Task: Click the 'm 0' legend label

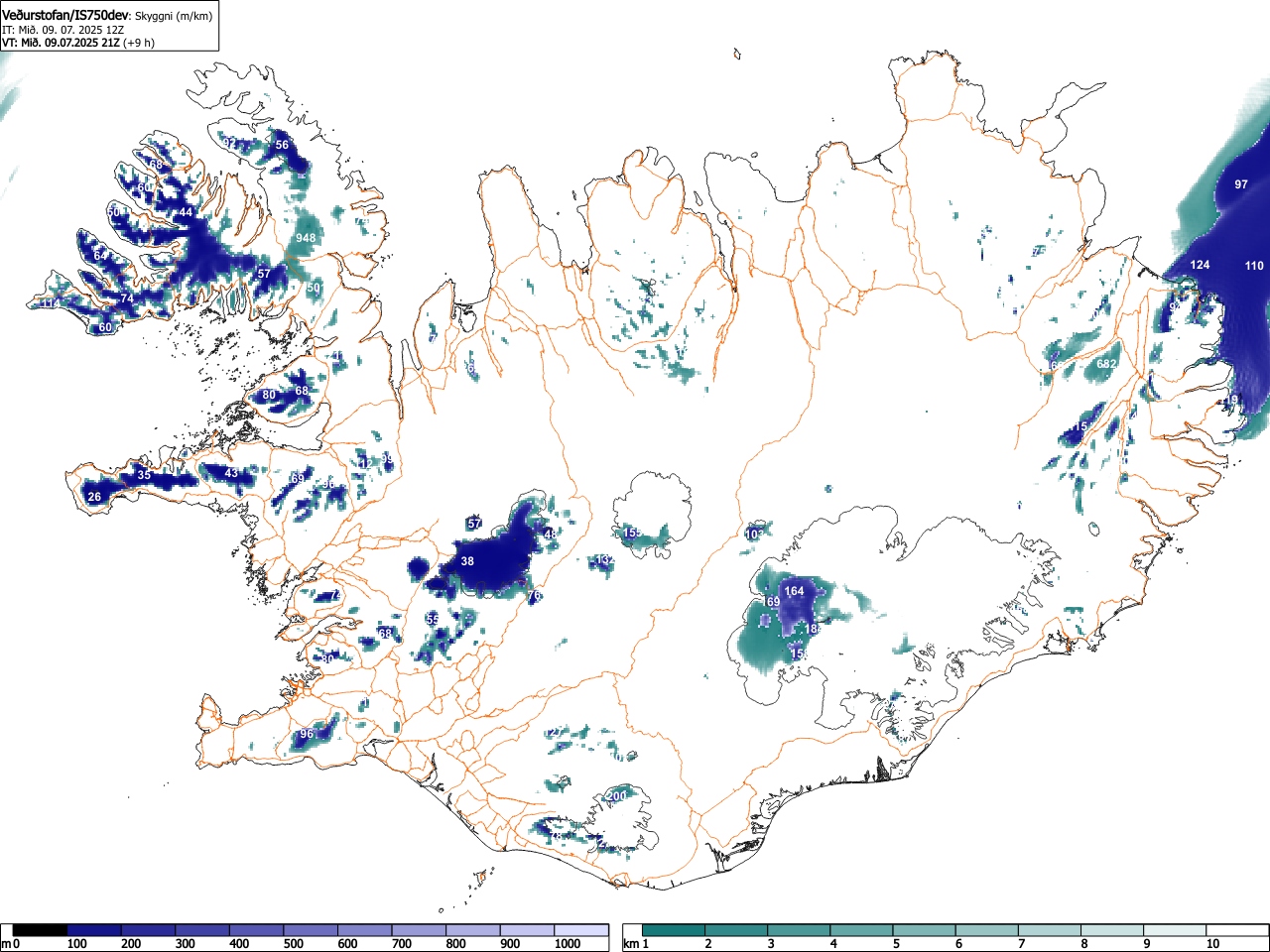Action: [x=11, y=944]
